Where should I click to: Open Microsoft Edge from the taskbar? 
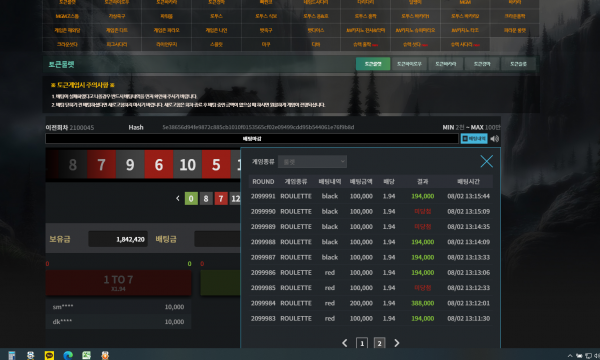pos(68,355)
